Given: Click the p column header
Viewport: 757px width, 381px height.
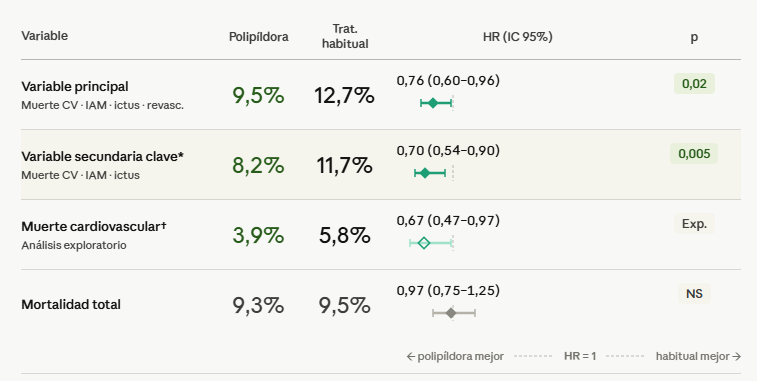Looking at the screenshot, I should (694, 37).
